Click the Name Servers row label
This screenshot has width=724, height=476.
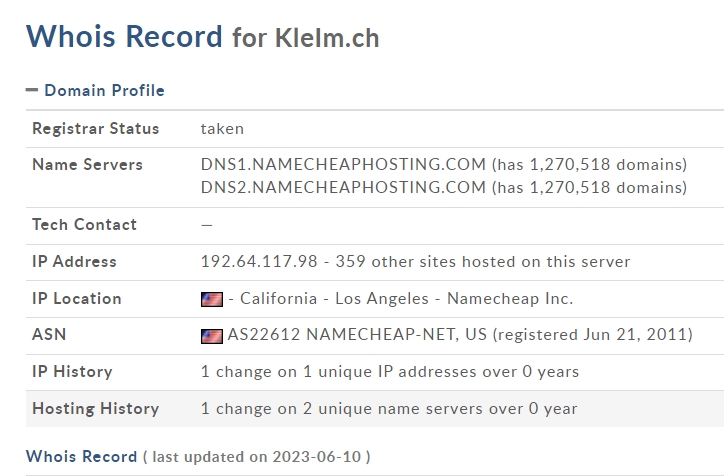[87, 164]
